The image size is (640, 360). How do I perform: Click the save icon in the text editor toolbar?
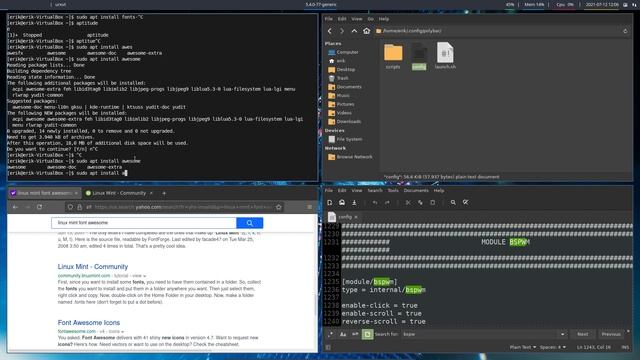(x=354, y=202)
